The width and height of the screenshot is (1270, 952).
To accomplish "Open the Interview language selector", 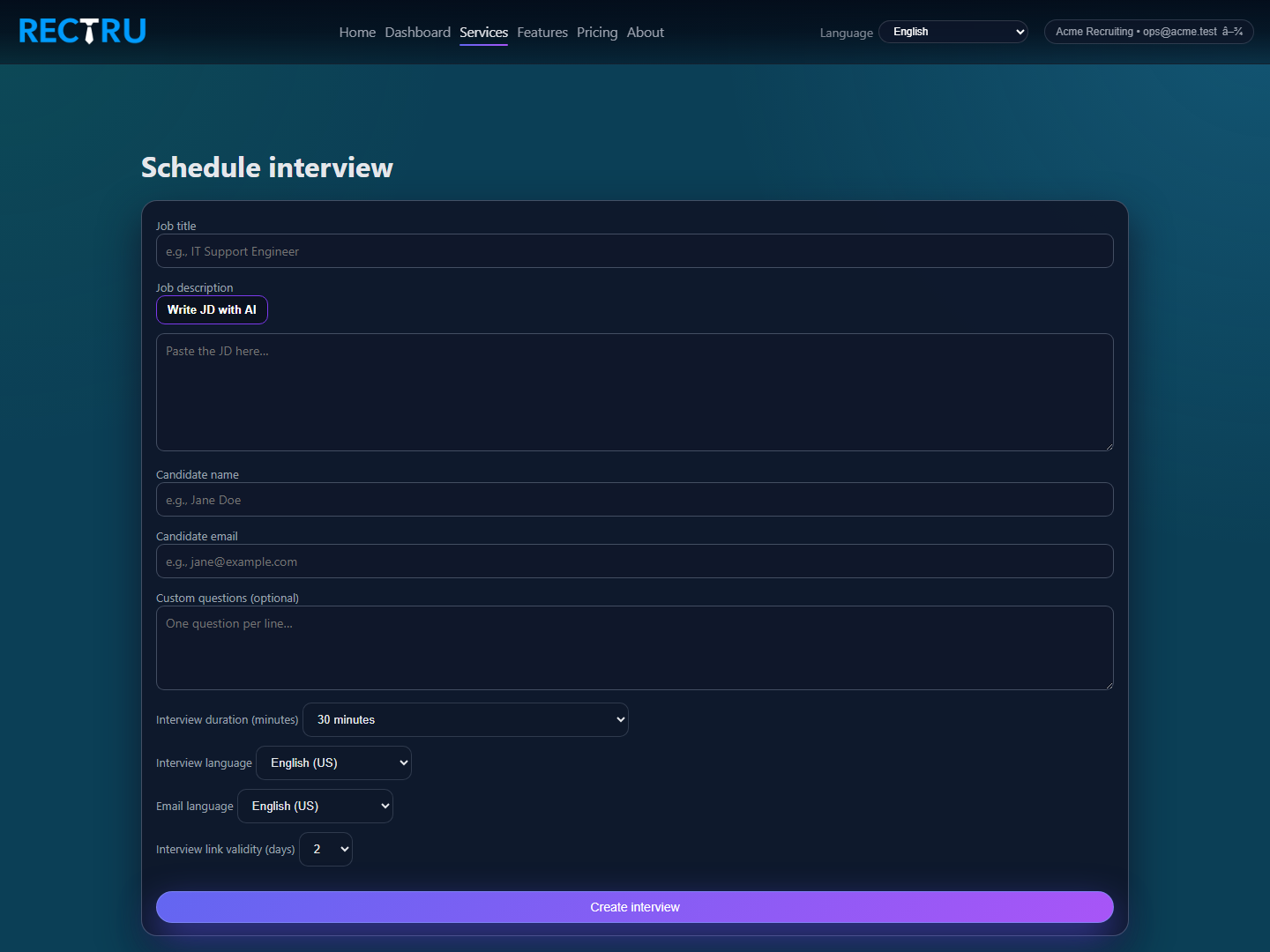I will (333, 762).
